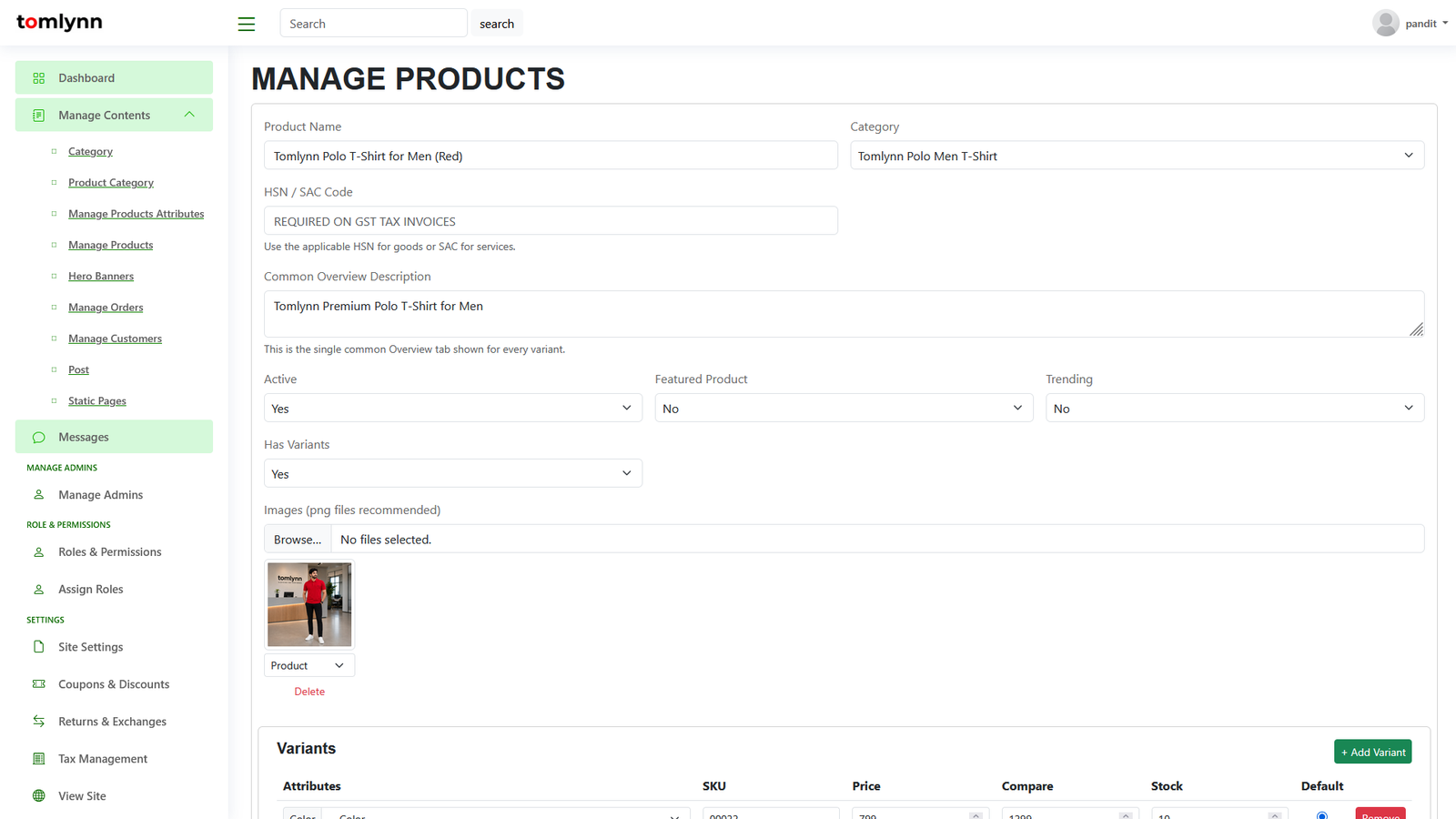Click the SKU column header

click(714, 786)
